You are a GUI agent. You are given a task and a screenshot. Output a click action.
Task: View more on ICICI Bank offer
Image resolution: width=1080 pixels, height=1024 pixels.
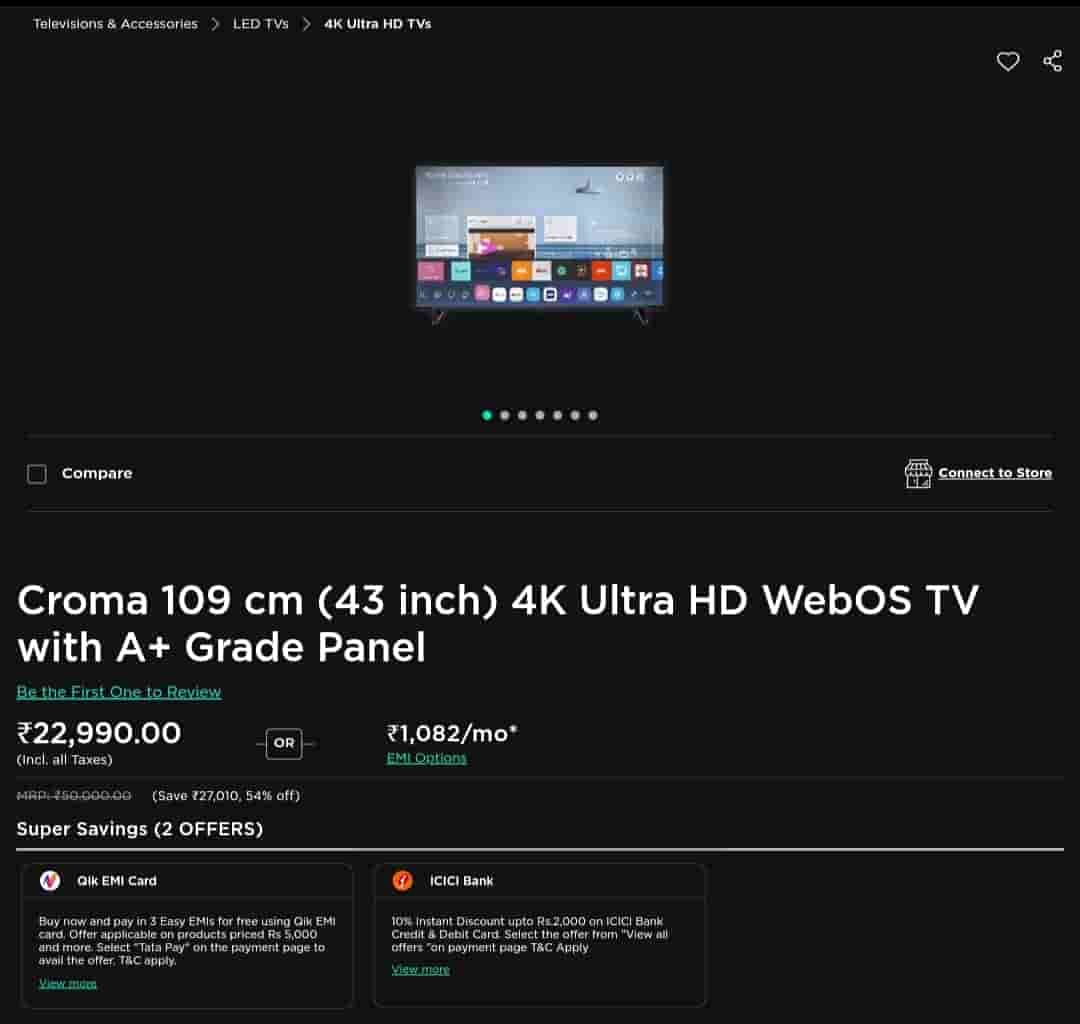pyautogui.click(x=420, y=970)
